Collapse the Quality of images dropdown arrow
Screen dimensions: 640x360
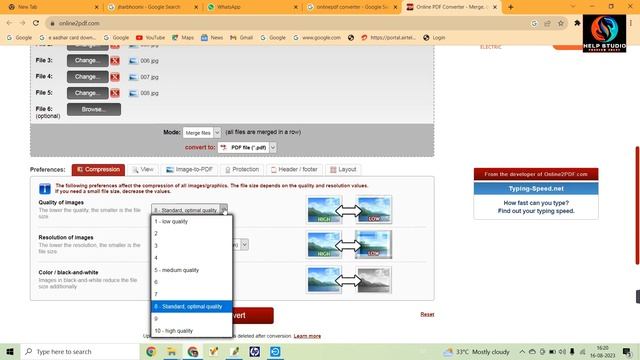(224, 209)
